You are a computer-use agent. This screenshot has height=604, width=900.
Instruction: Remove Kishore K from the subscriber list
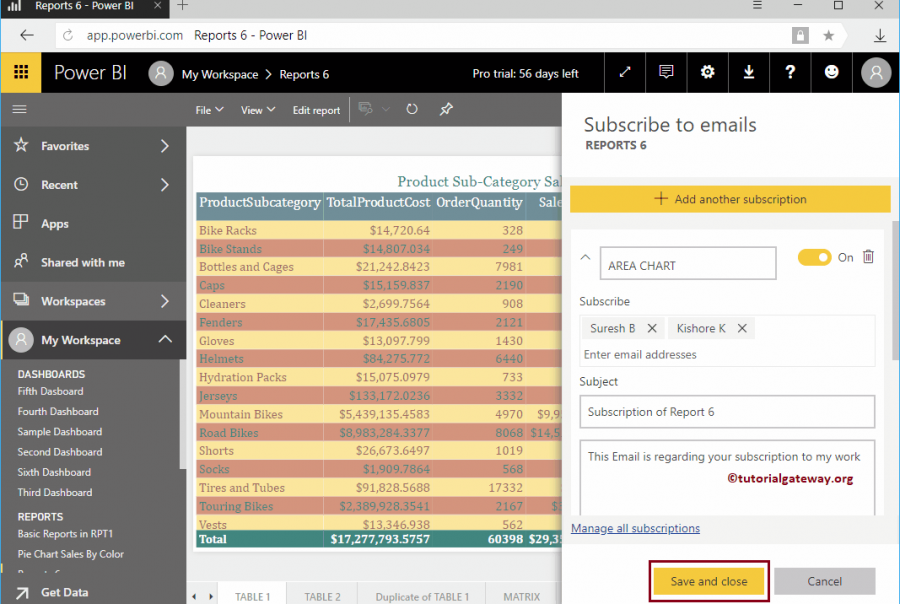tap(740, 328)
